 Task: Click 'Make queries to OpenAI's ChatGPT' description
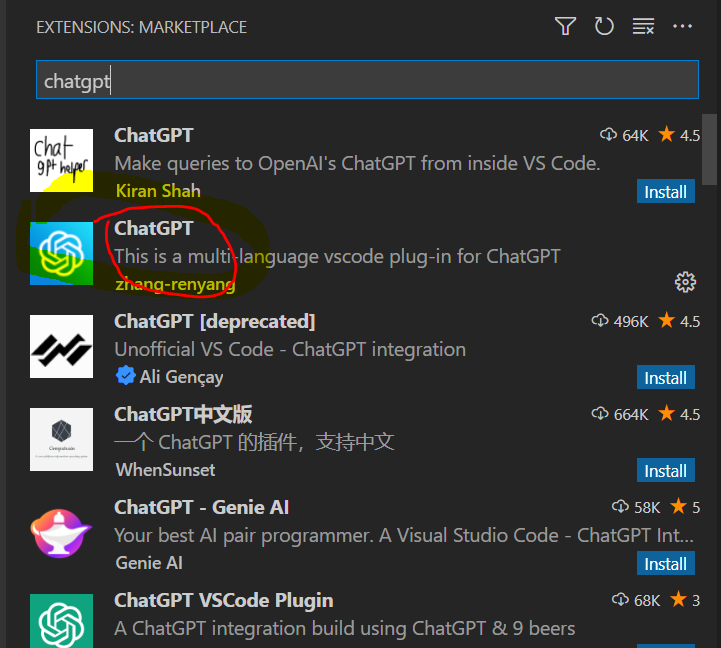click(x=357, y=164)
